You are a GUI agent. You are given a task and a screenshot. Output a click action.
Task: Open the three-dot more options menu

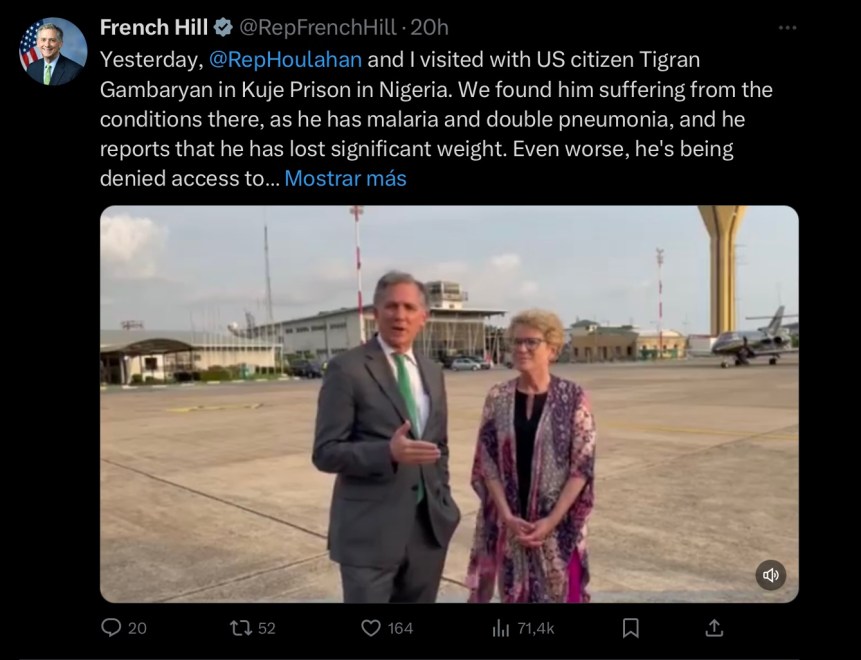tap(788, 28)
